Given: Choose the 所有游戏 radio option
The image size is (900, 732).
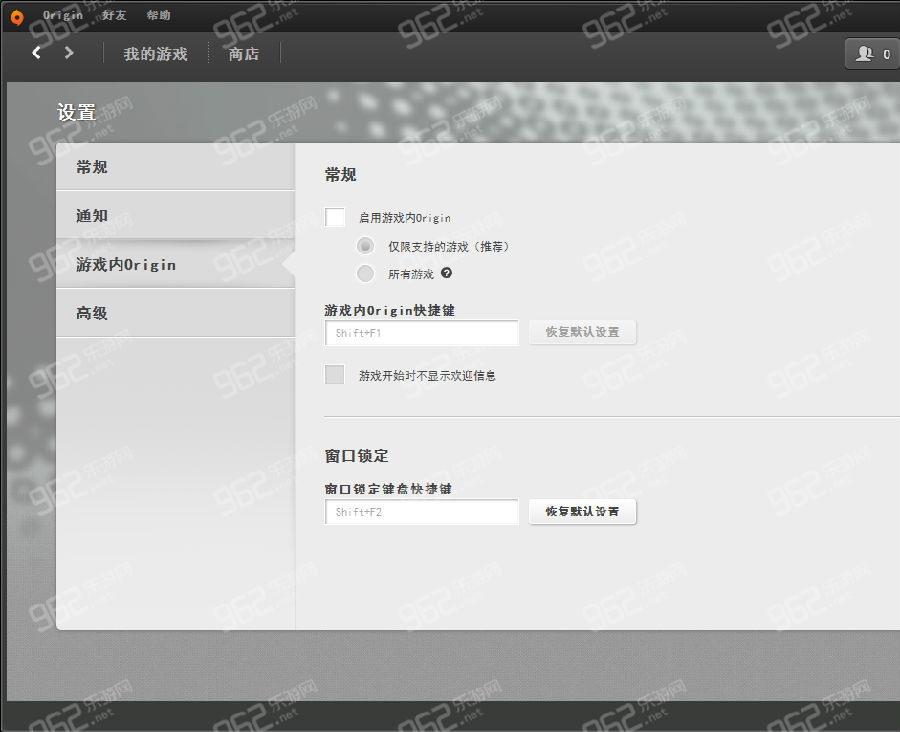Looking at the screenshot, I should click(x=366, y=274).
